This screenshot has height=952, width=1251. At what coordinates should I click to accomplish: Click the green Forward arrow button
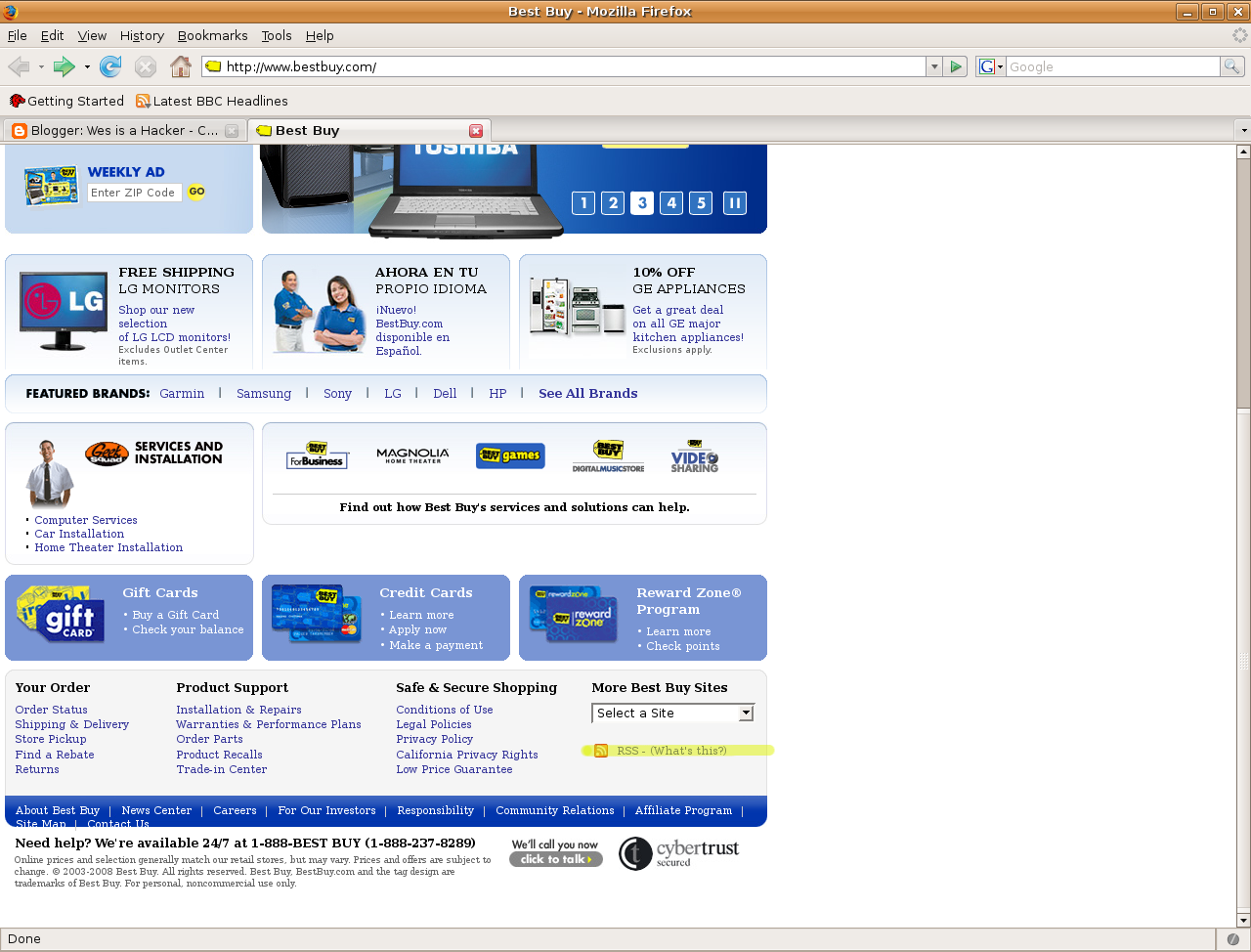pos(64,66)
